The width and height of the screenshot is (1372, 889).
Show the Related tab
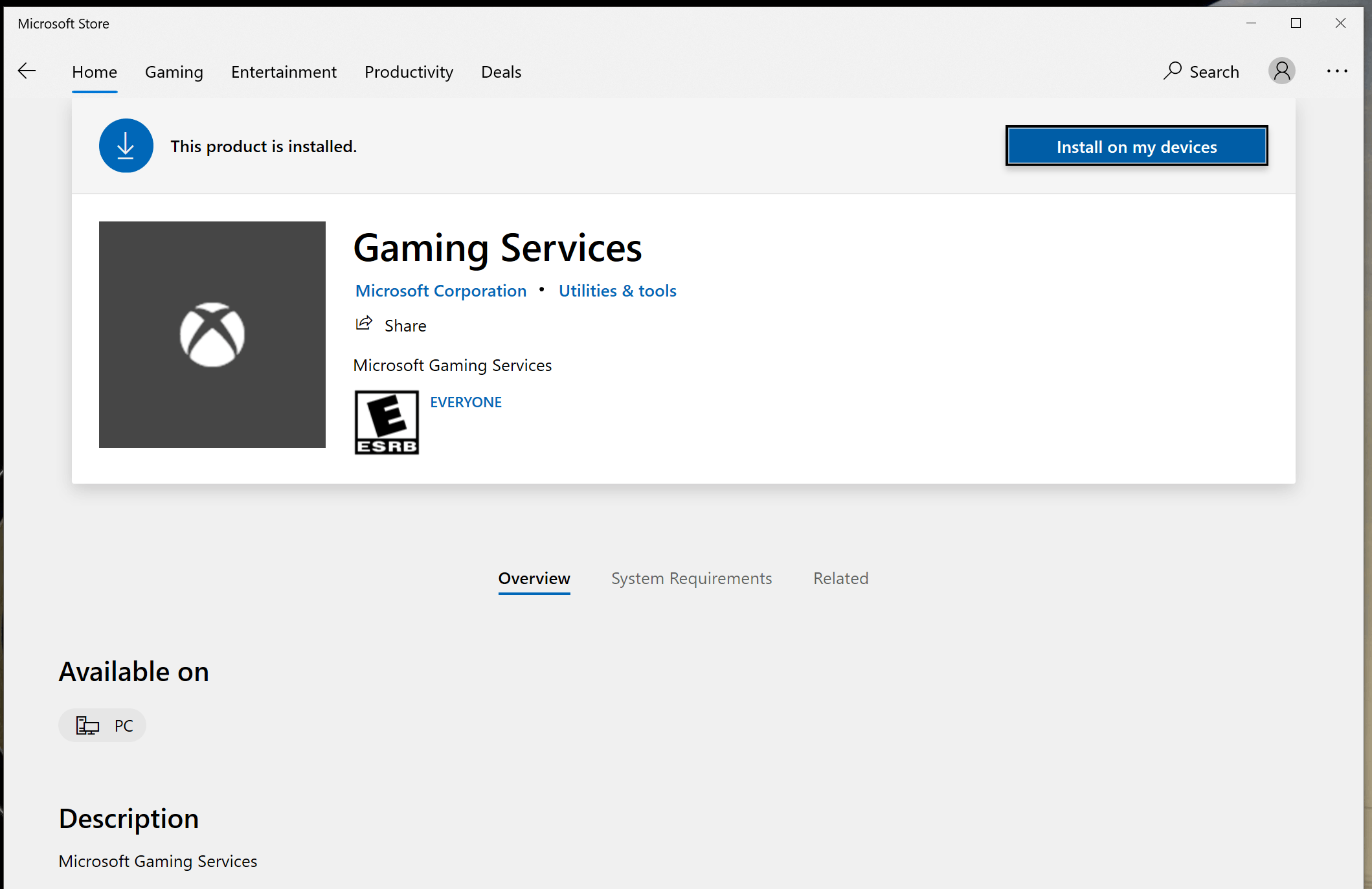pos(840,578)
